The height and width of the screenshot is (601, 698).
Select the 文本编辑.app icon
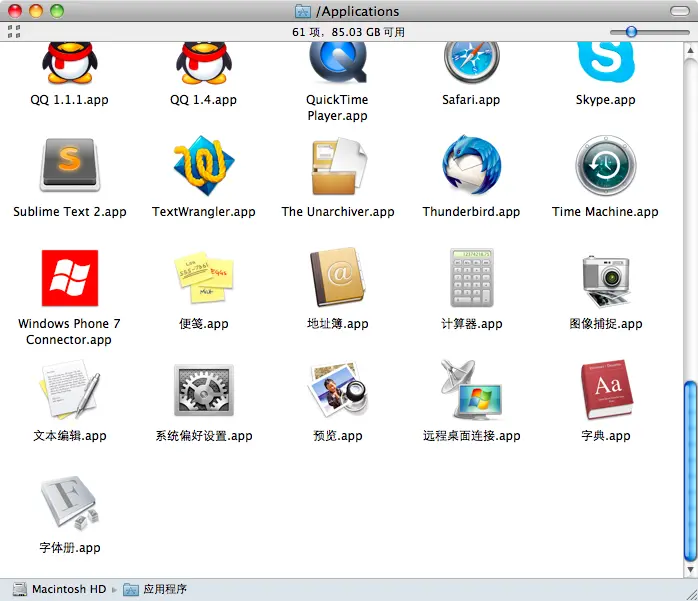click(70, 390)
